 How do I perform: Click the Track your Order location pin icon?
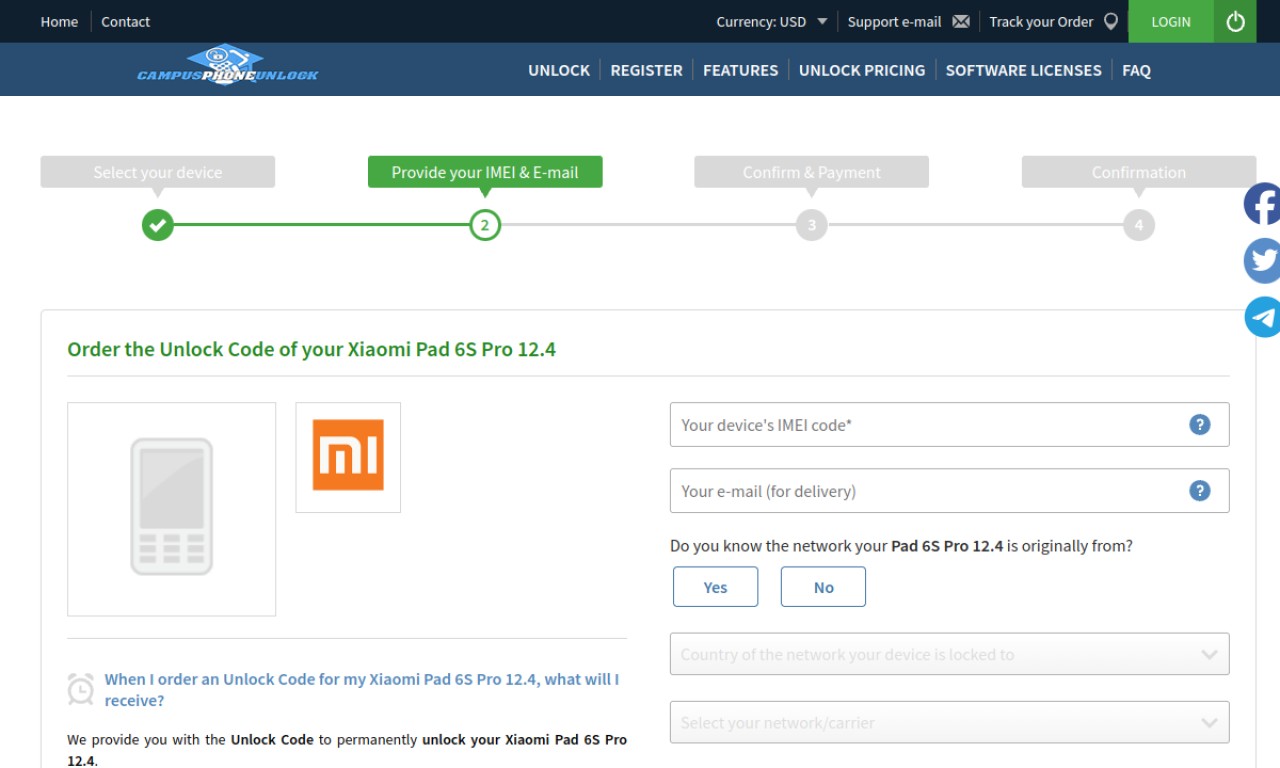1111,21
